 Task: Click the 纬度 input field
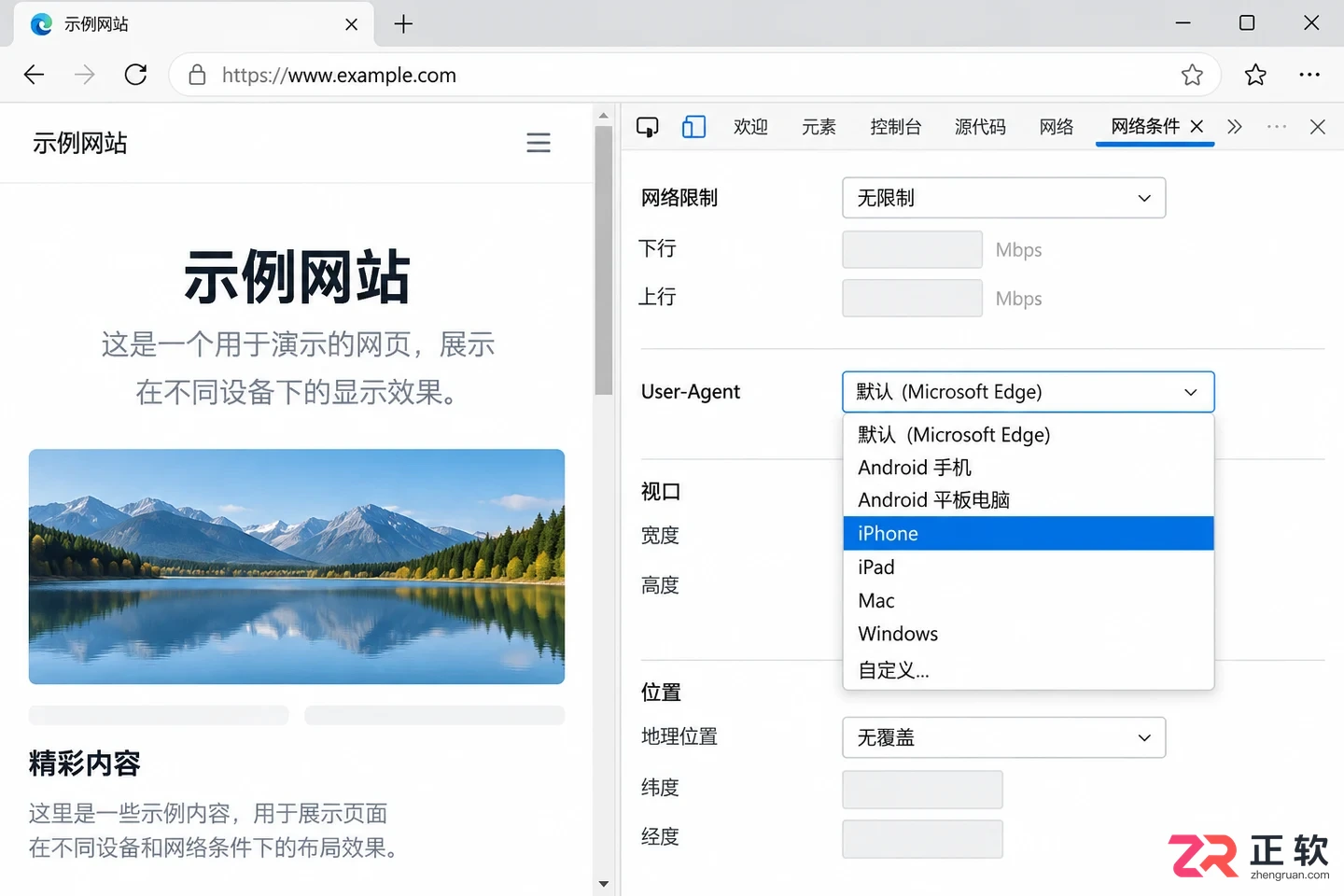click(922, 790)
